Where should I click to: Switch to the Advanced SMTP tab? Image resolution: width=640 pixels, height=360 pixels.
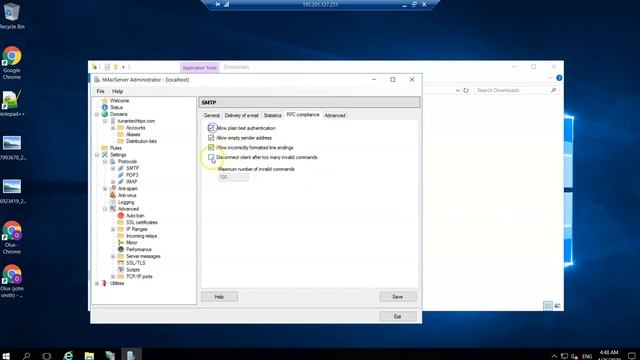[x=335, y=116]
